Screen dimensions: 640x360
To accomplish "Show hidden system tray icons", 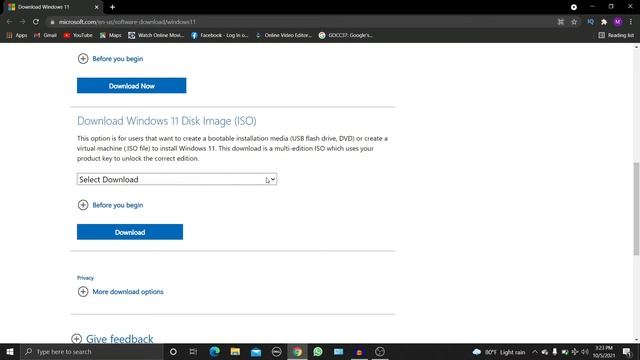I will [x=535, y=352].
